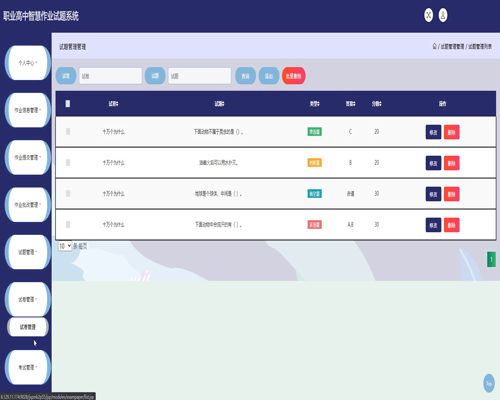The width and height of the screenshot is (500, 400).
Task: Expand the 个人中心 sidebar menu
Action: 28,63
